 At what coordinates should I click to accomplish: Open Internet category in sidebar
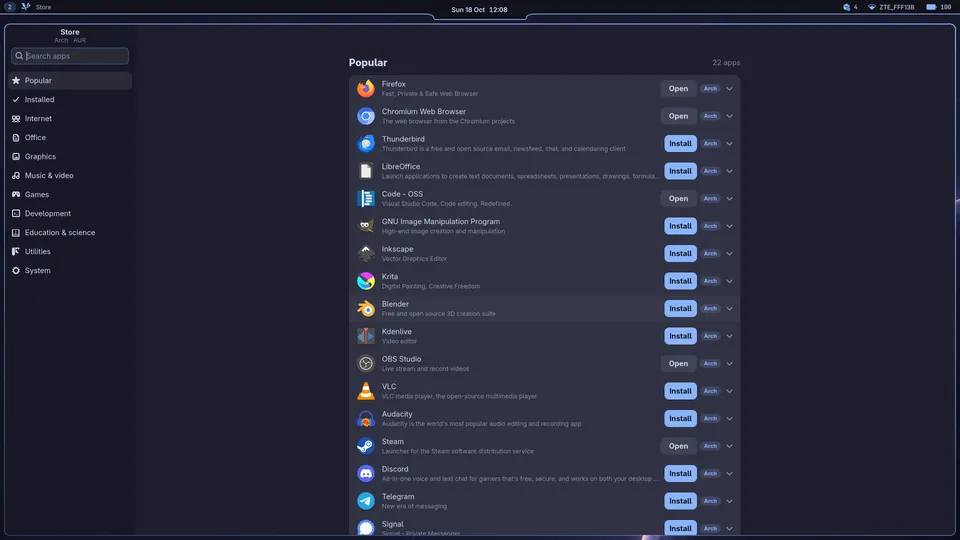(x=70, y=118)
